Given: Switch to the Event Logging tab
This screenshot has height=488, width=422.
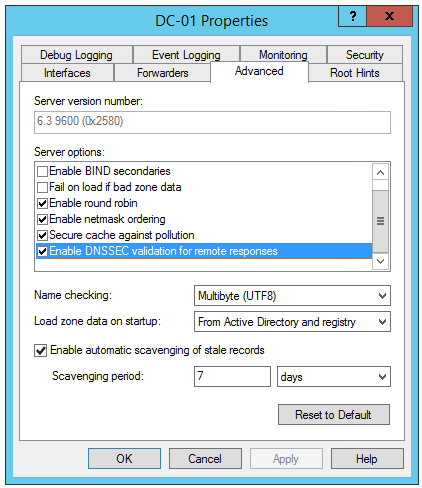Looking at the screenshot, I should (x=186, y=55).
